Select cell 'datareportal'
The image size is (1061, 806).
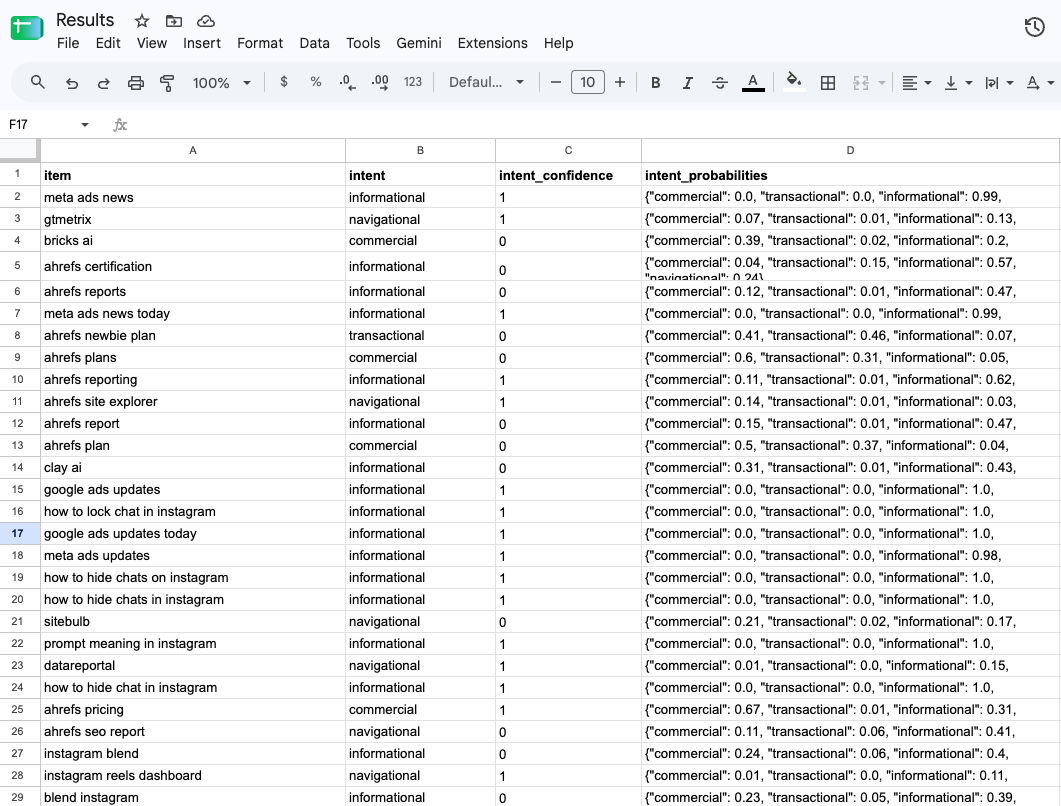(193, 665)
